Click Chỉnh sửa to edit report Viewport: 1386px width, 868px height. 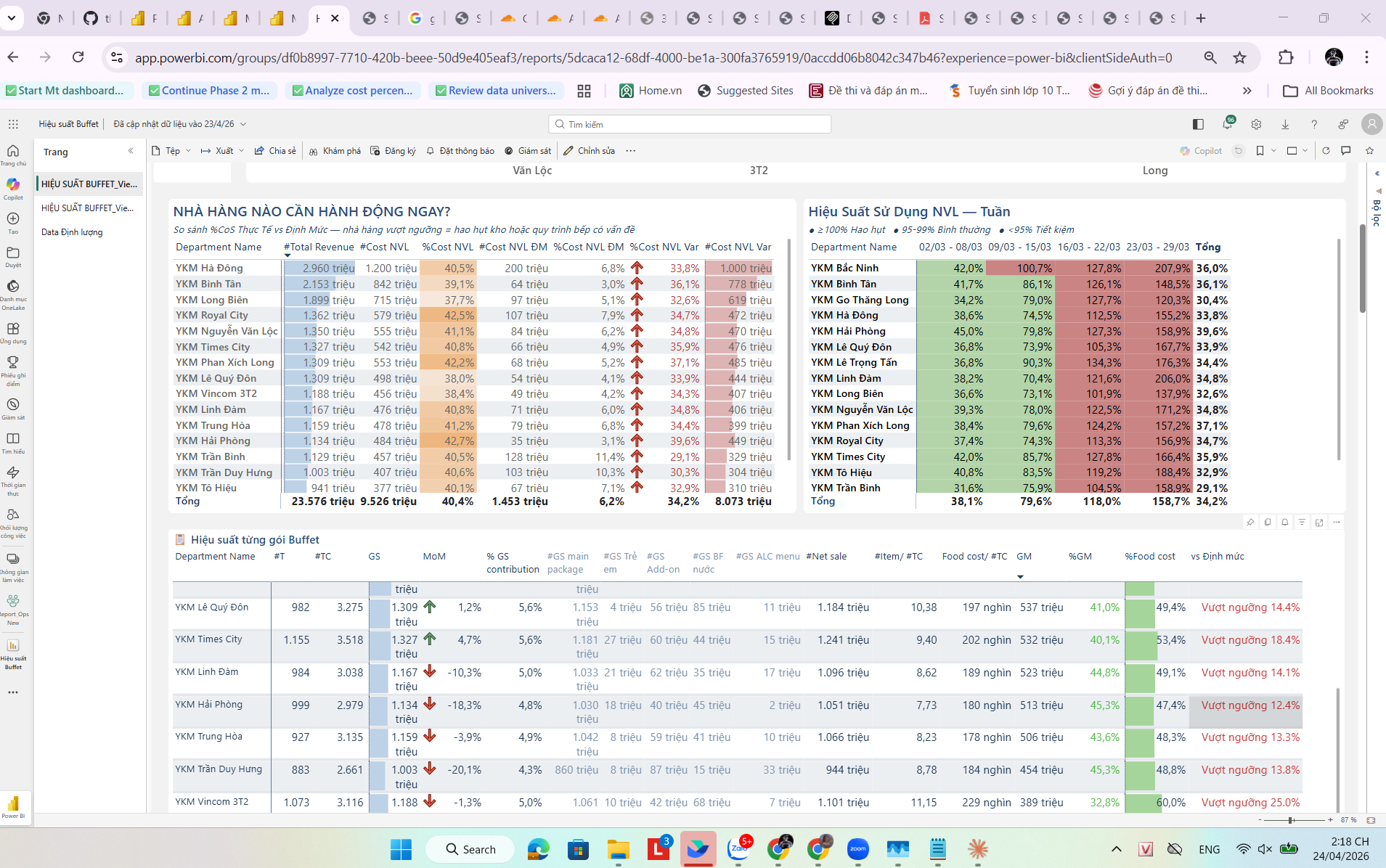tap(590, 151)
